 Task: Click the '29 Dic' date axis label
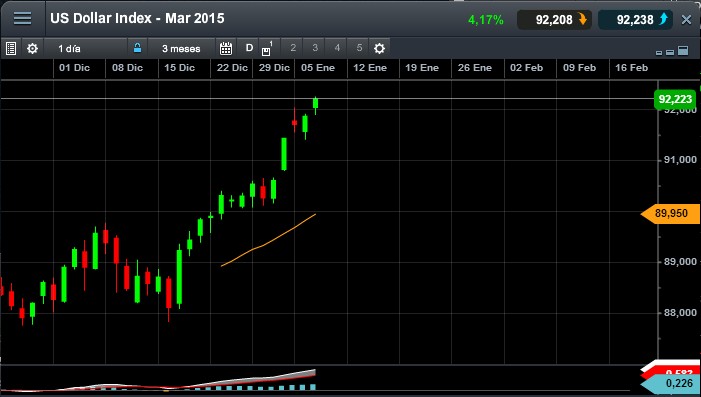pyautogui.click(x=274, y=68)
